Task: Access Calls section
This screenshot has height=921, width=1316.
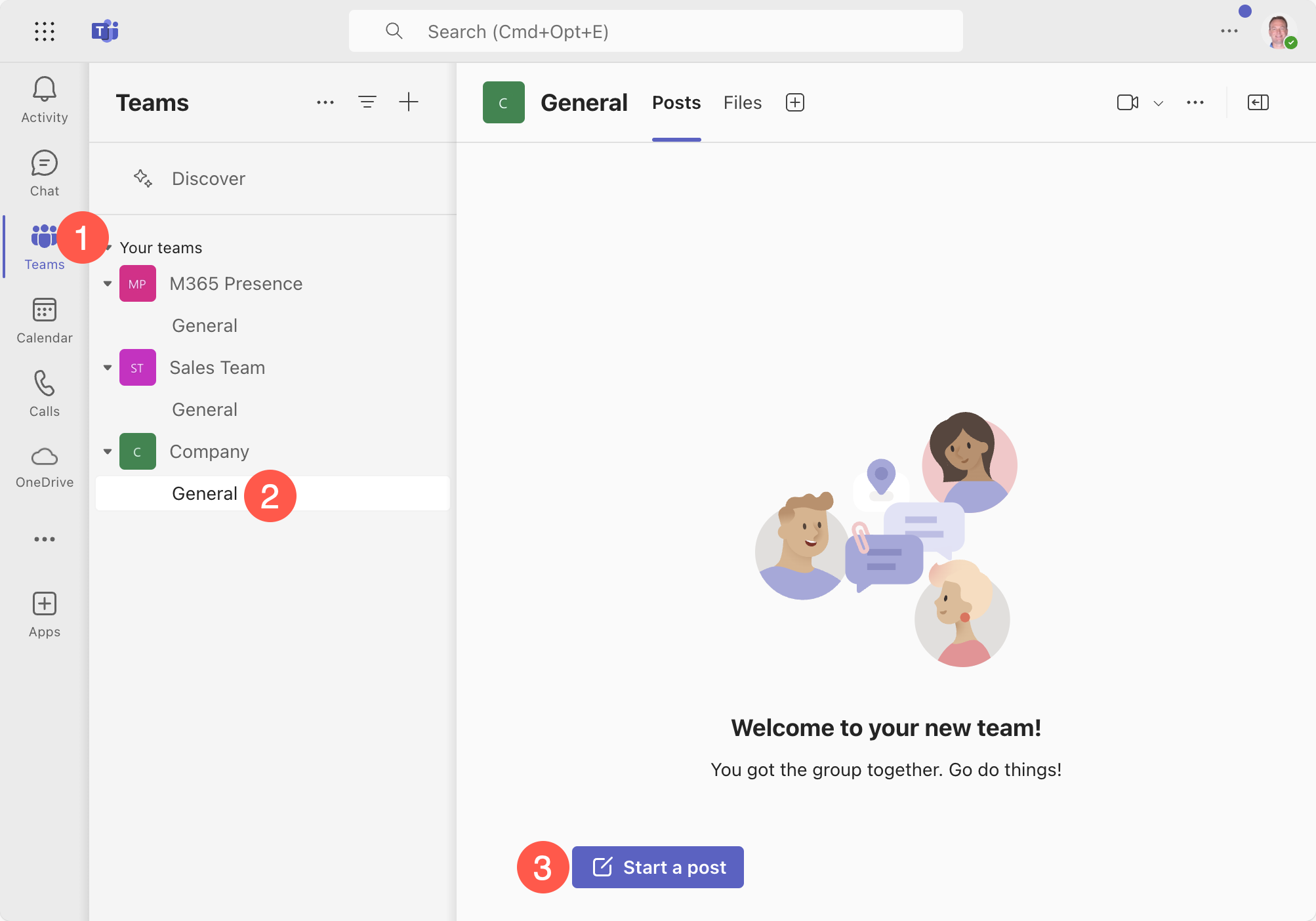Action: point(44,393)
